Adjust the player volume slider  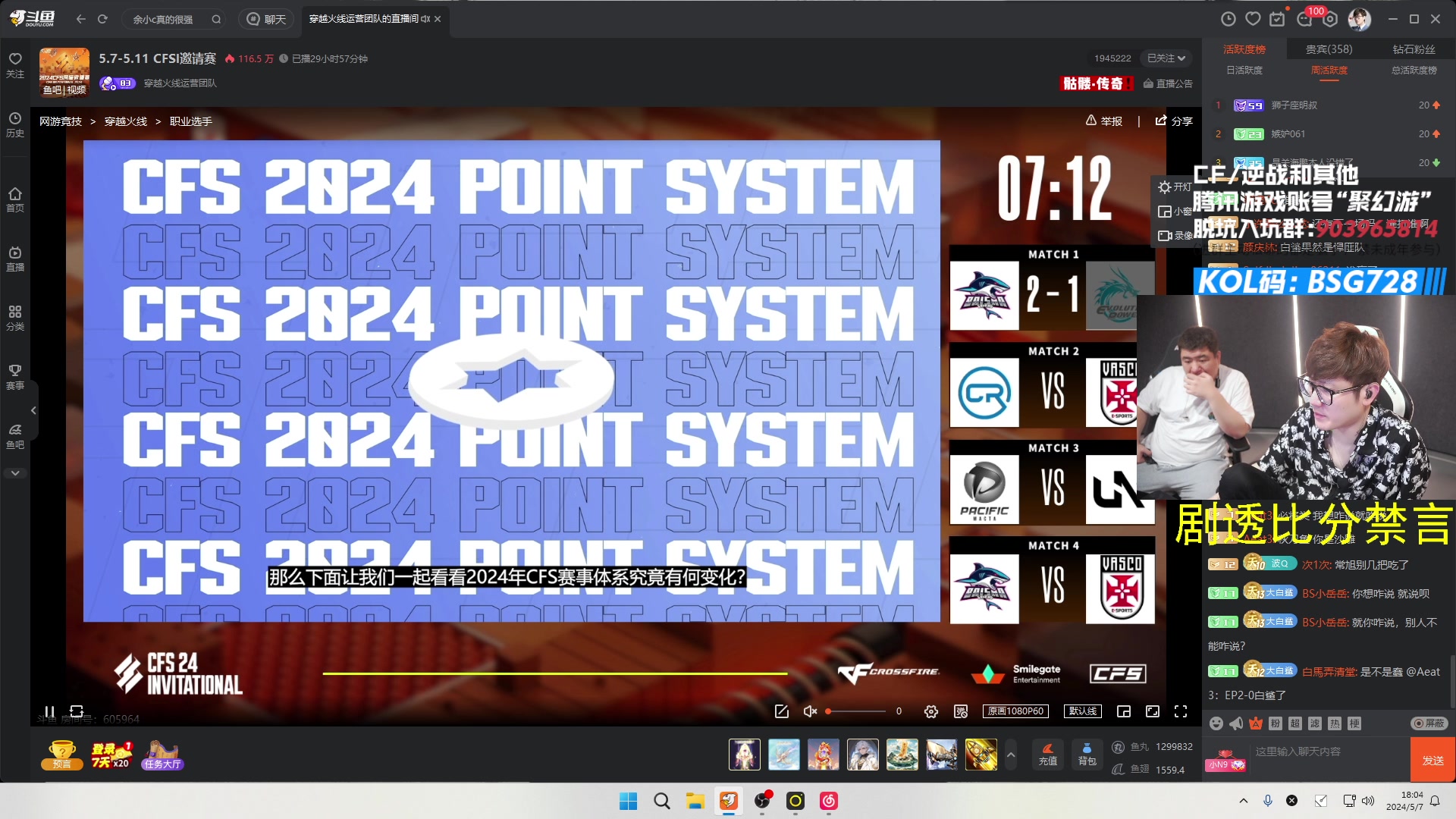click(855, 711)
